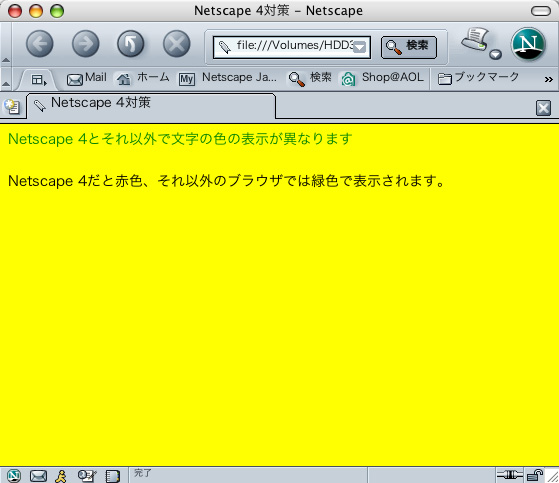
Task: Open Mail from the status bar envelope icon
Action: [38, 476]
